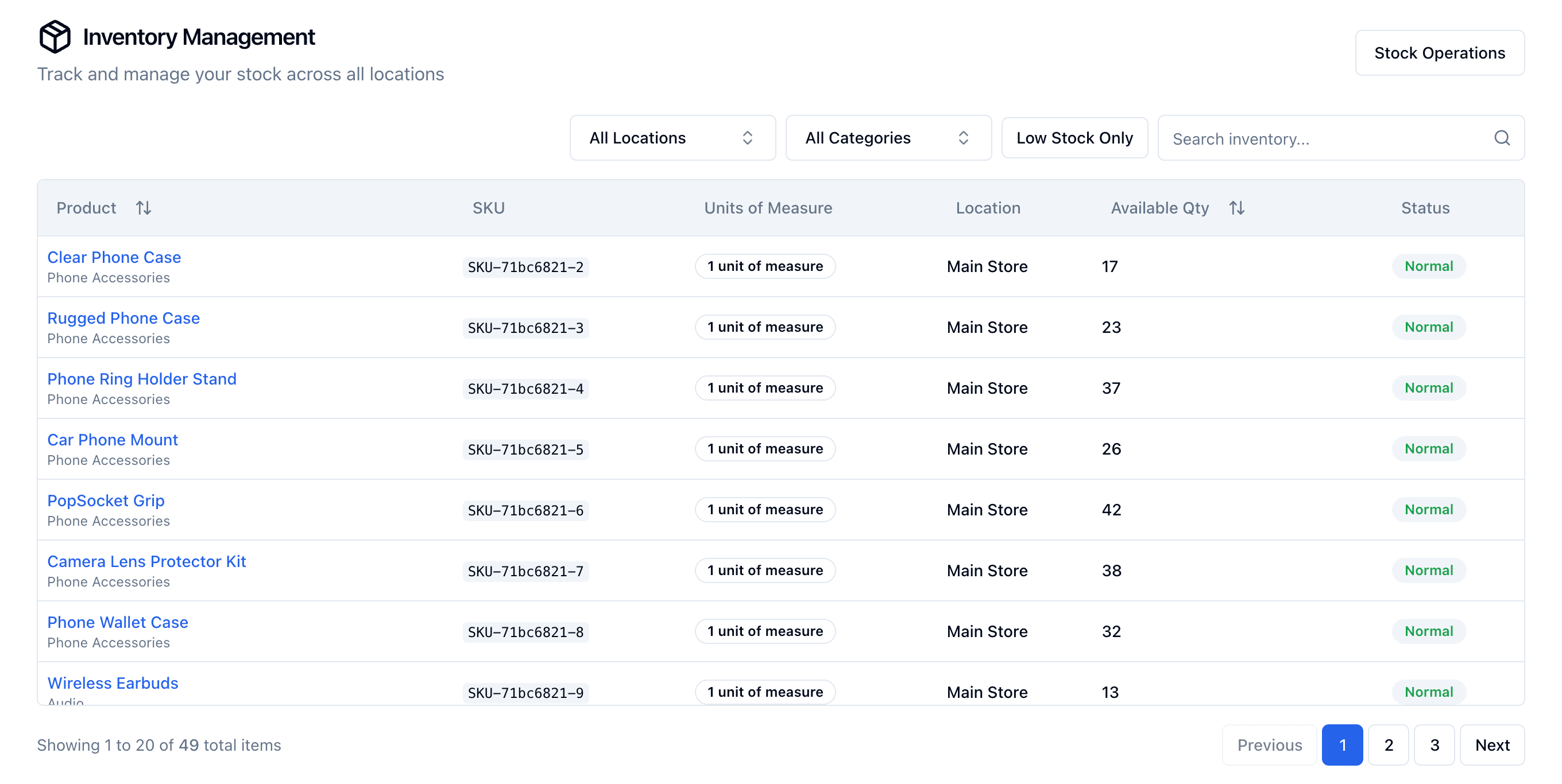This screenshot has width=1562, height=784.
Task: Focus the Search inventory field
Action: pyautogui.click(x=1341, y=138)
